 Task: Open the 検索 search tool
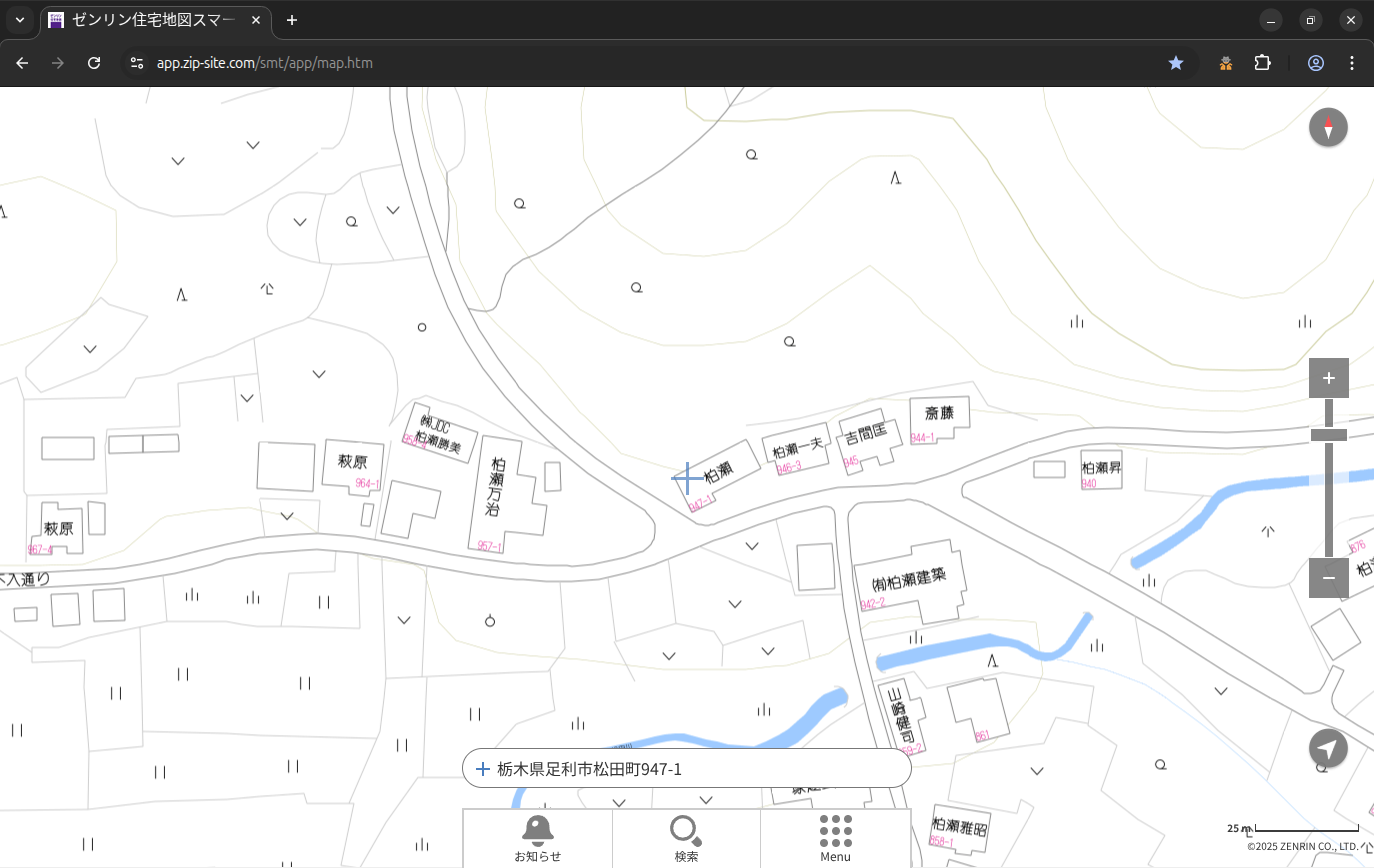click(686, 838)
